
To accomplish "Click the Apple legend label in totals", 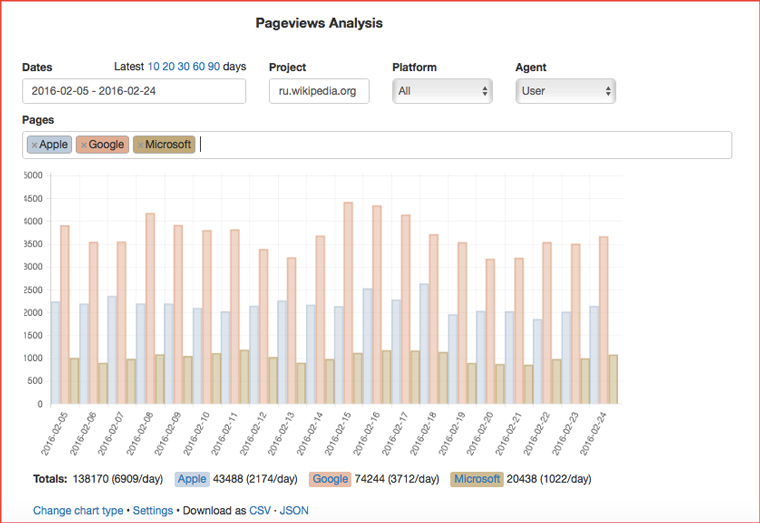I will tap(192, 479).
